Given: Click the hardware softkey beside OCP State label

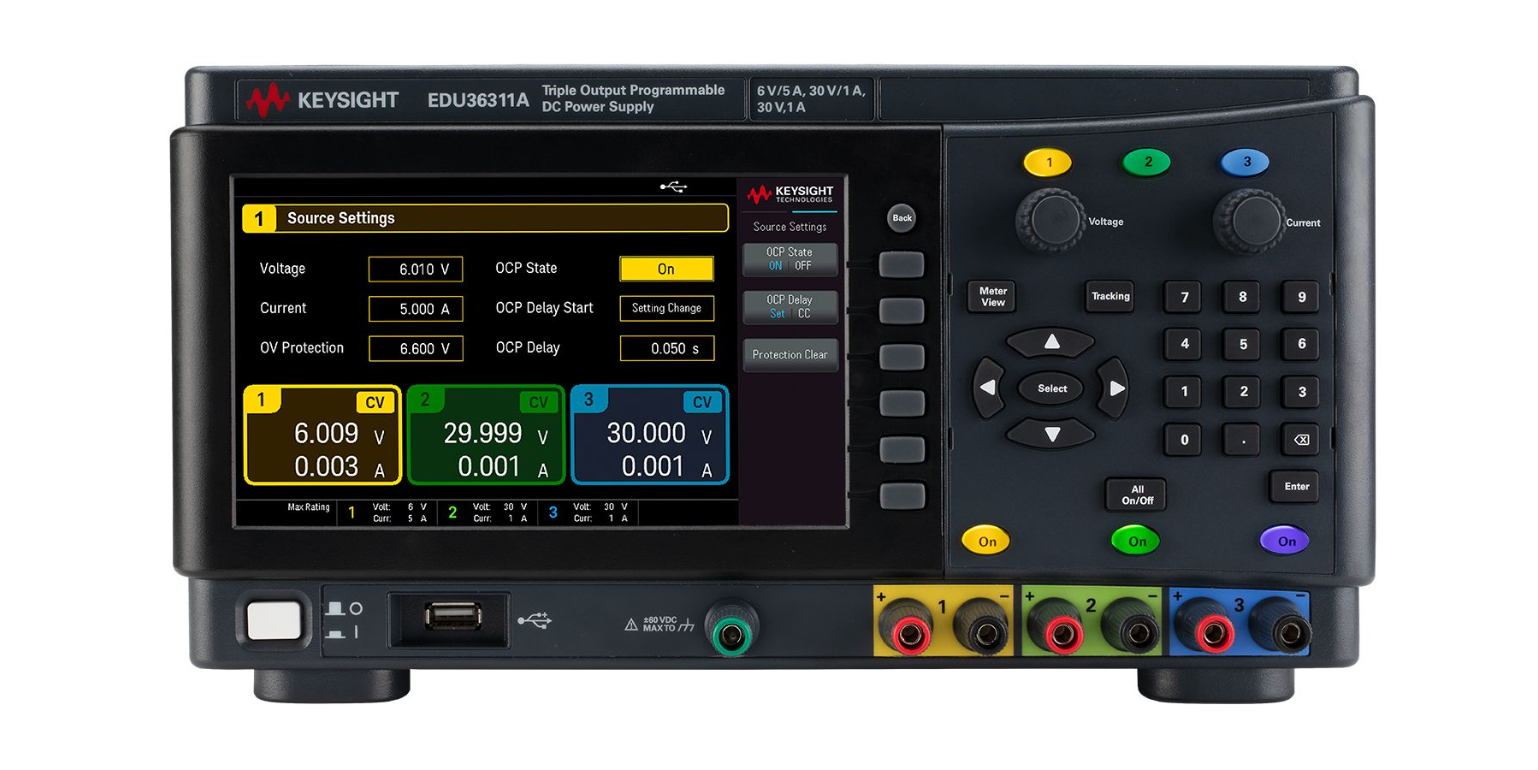Looking at the screenshot, I should pos(902,264).
